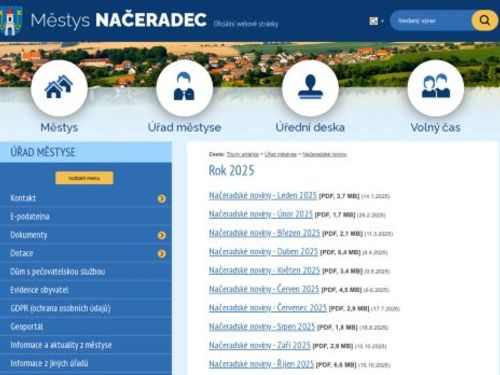The height and width of the screenshot is (375, 500).
Task: Open the Městys houses icon
Action: [x=59, y=88]
